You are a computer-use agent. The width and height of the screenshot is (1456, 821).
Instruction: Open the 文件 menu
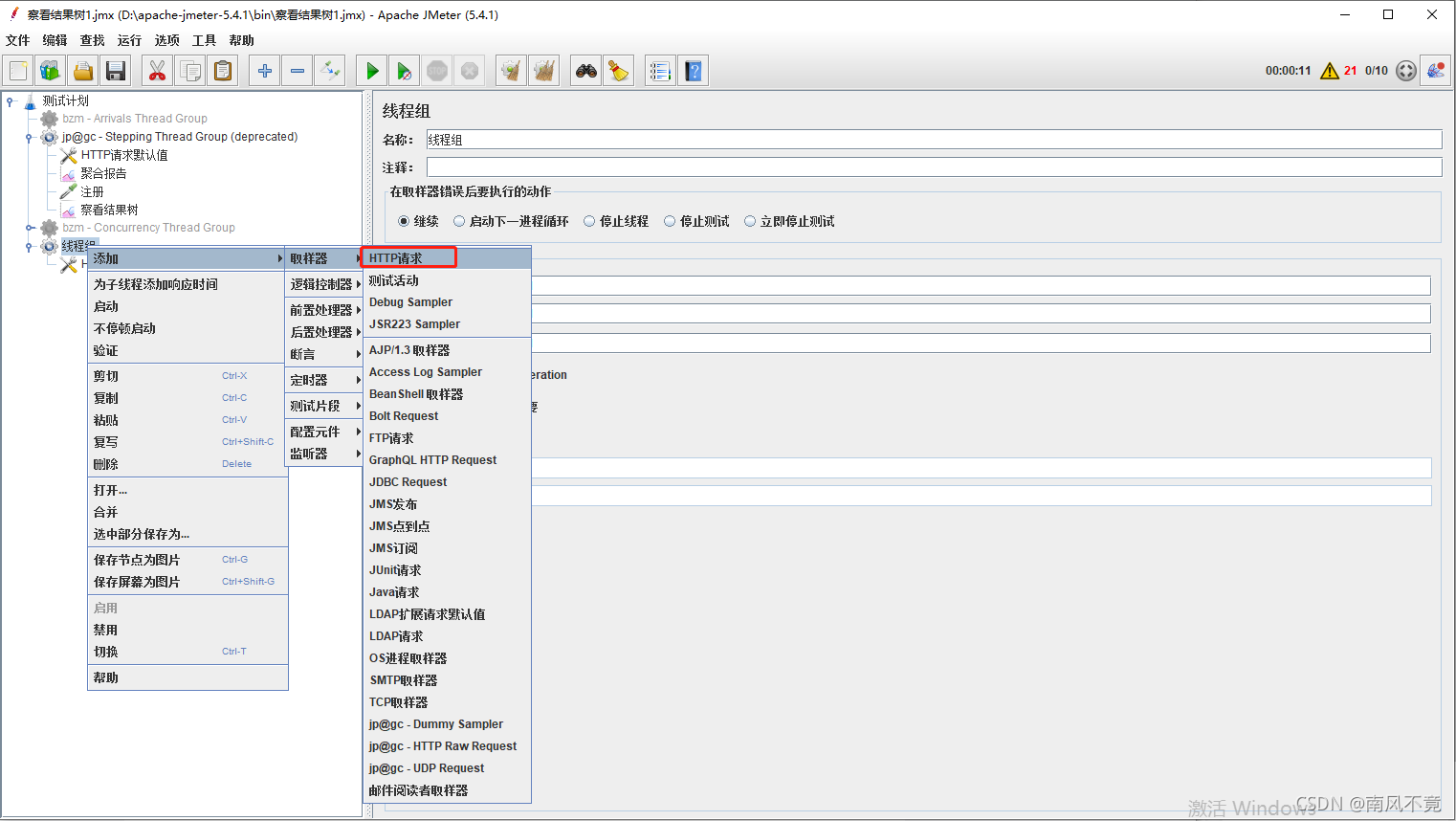pyautogui.click(x=18, y=40)
